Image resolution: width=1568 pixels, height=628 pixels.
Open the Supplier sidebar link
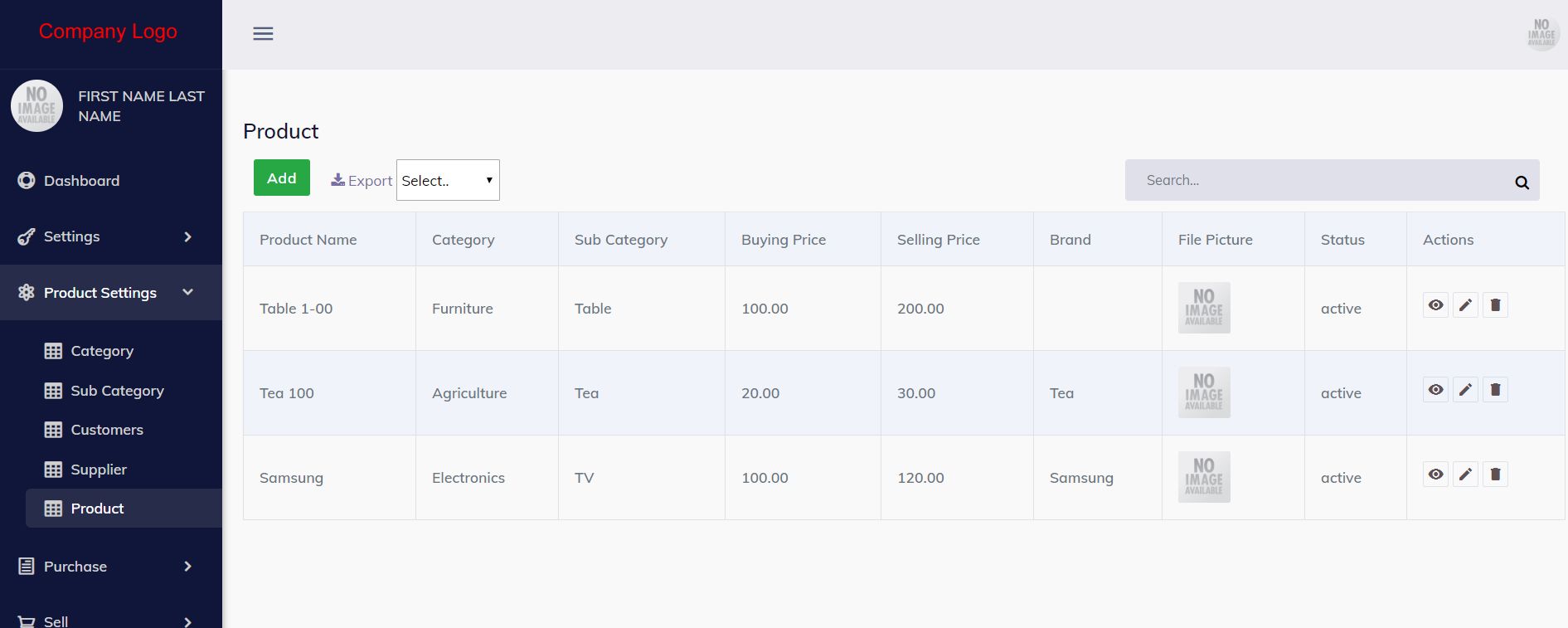pos(99,470)
